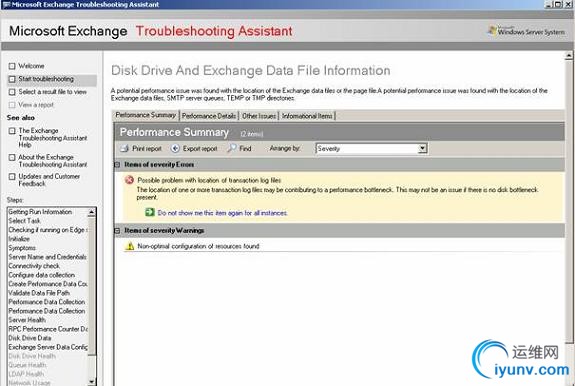
Task: Click the Find button label
Action: point(245,148)
